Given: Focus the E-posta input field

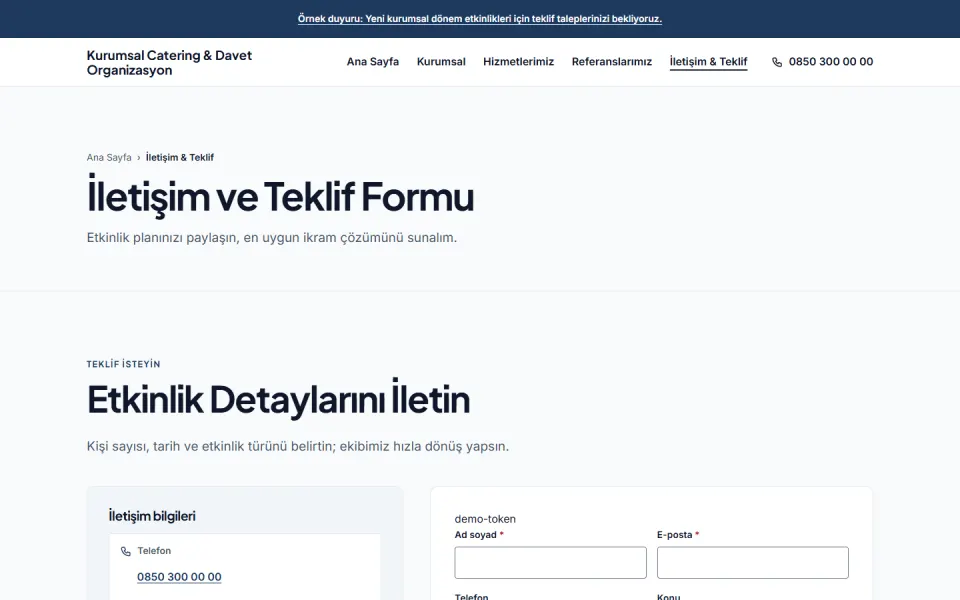Looking at the screenshot, I should coord(753,563).
